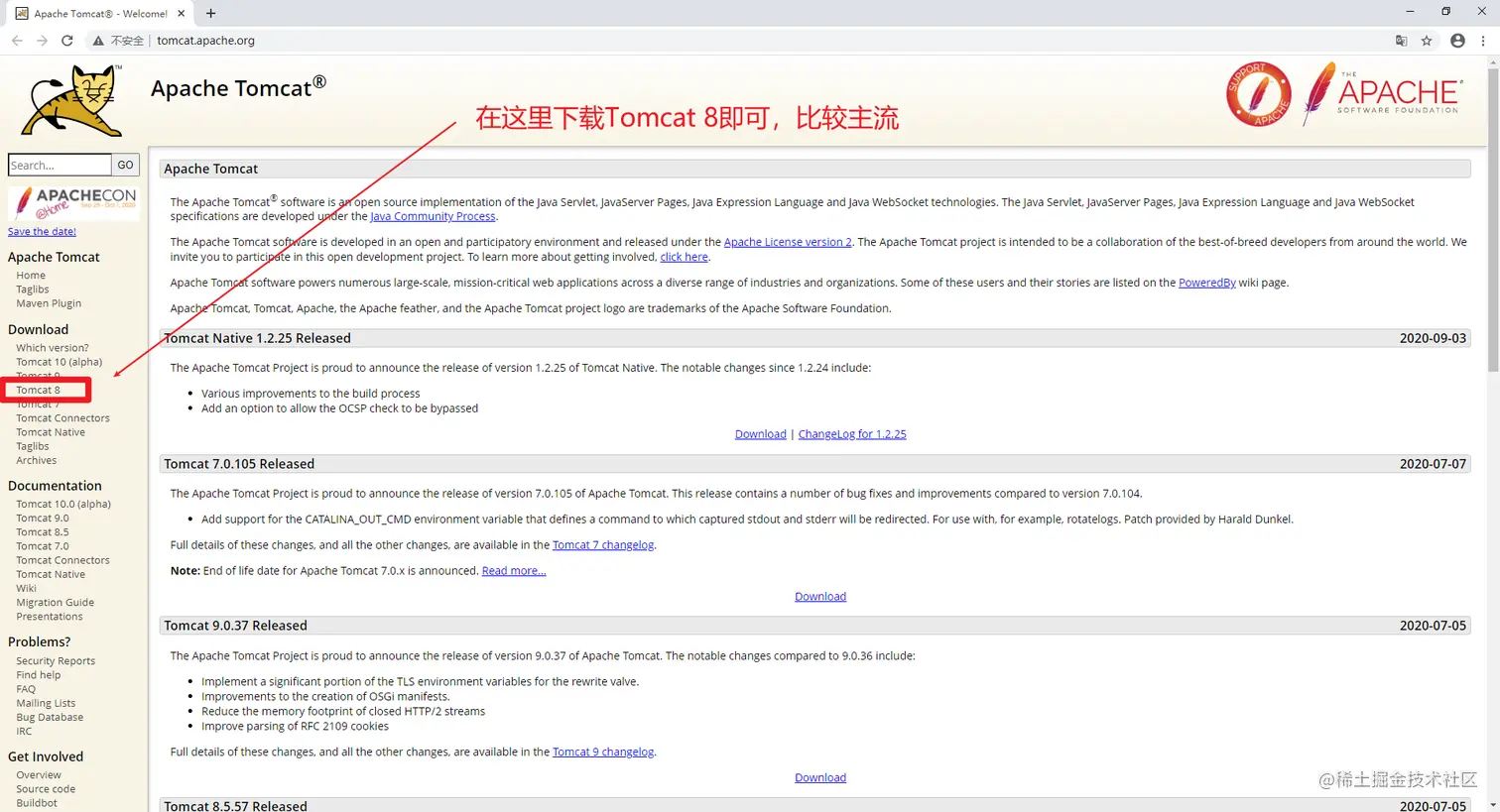Open the Read more... link
The width and height of the screenshot is (1500, 812).
(x=514, y=571)
